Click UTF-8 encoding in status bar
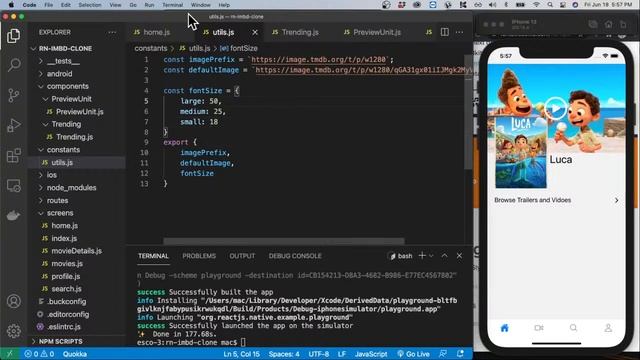Image resolution: width=640 pixels, height=360 pixels. tap(319, 354)
